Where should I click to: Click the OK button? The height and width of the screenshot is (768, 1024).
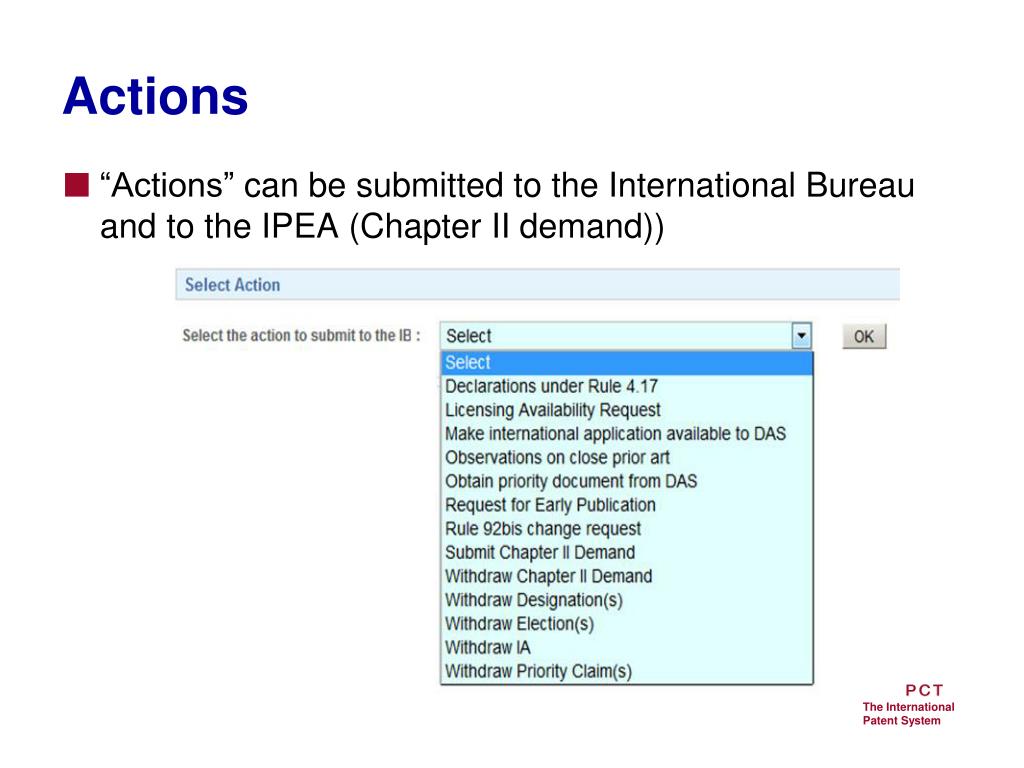point(864,336)
